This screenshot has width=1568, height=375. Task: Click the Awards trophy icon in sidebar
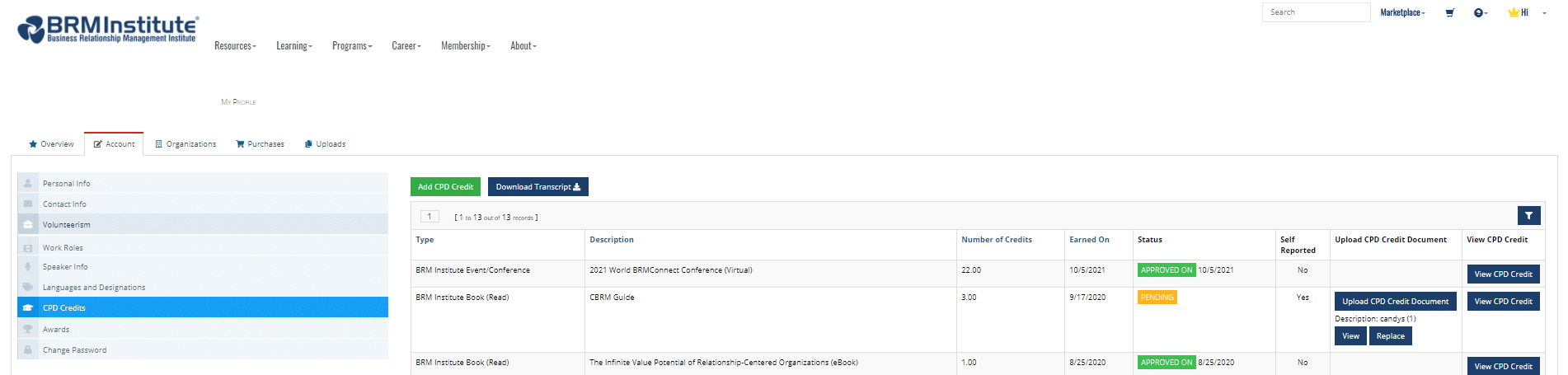[28, 329]
